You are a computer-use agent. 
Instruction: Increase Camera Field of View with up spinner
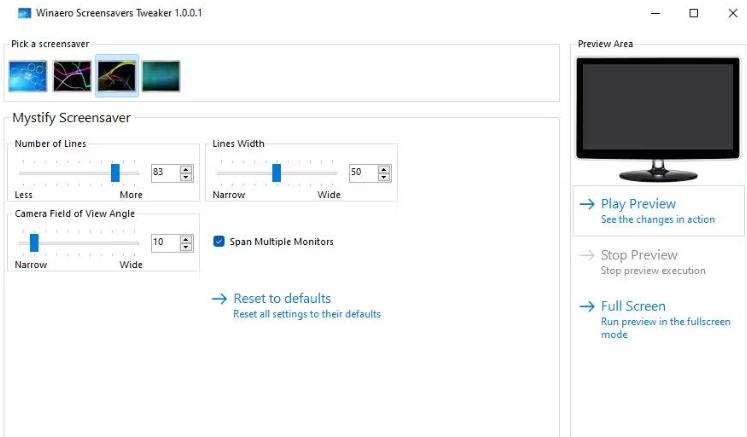point(186,239)
